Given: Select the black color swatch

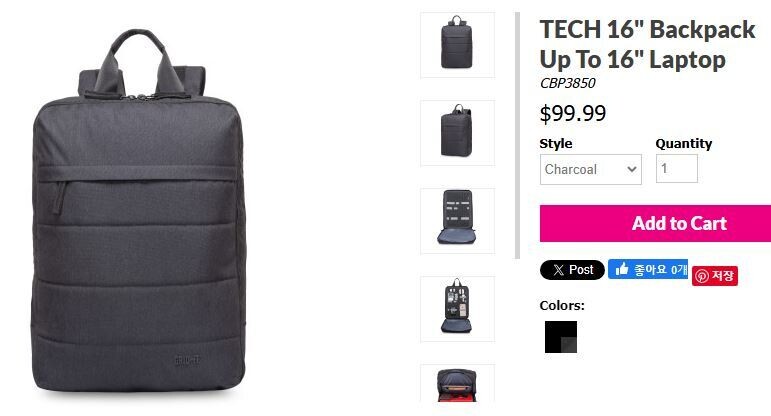Looking at the screenshot, I should point(561,337).
